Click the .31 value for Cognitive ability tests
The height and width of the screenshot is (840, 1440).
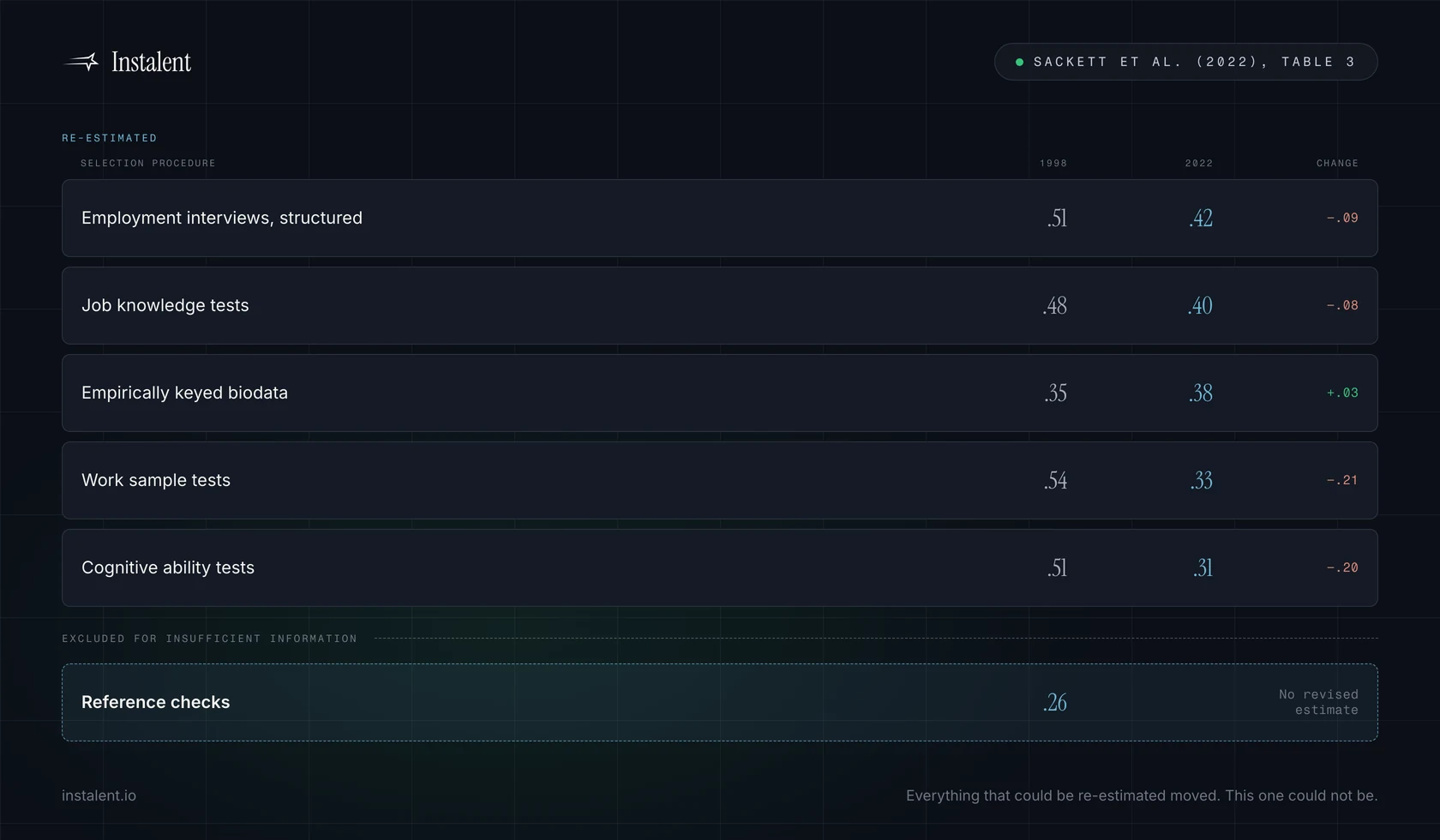click(1203, 568)
